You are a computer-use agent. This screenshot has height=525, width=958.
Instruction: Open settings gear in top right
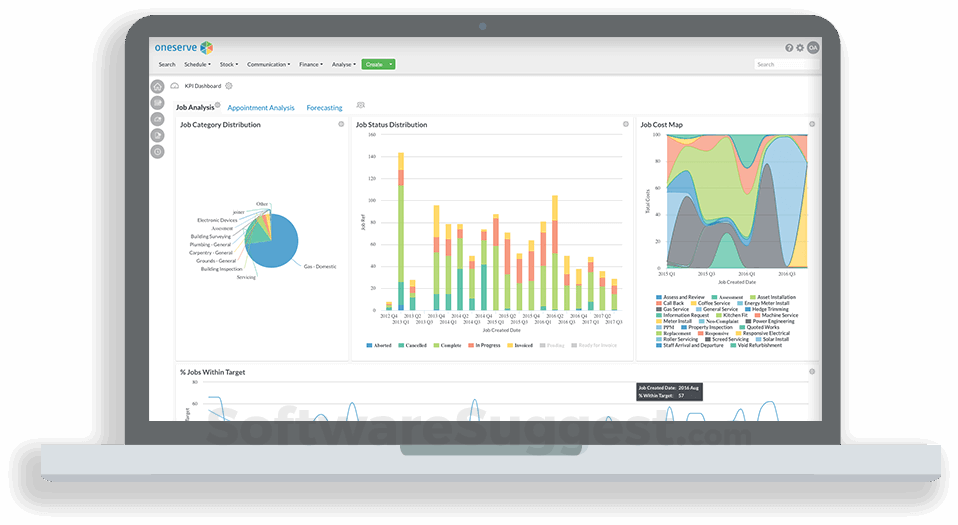coord(800,48)
